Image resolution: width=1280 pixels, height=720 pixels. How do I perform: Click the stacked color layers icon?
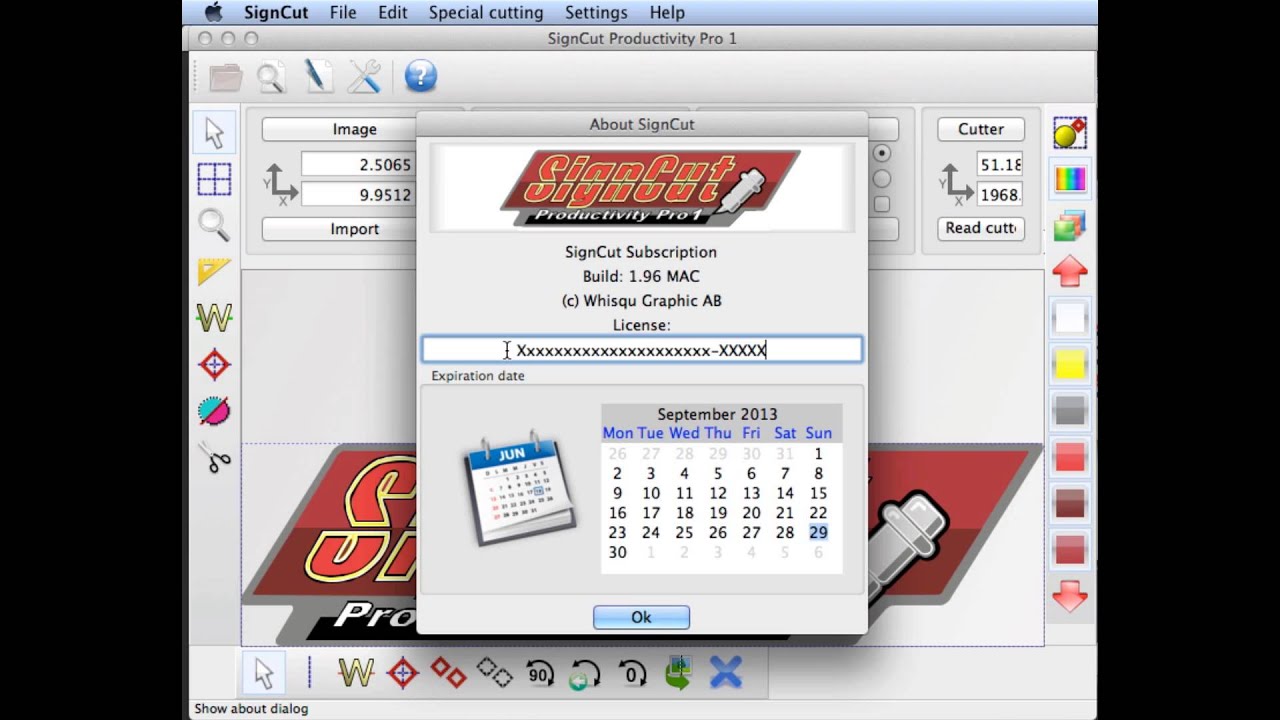pos(1070,225)
